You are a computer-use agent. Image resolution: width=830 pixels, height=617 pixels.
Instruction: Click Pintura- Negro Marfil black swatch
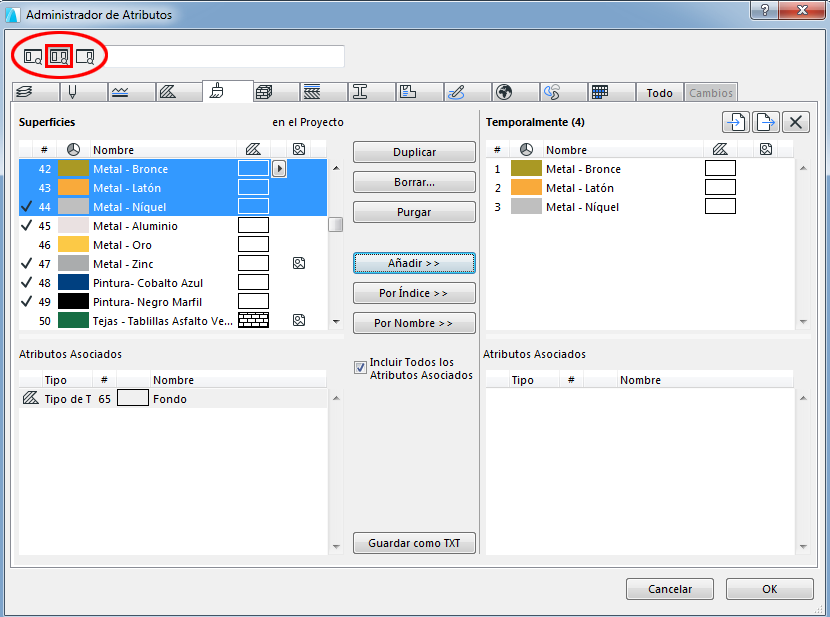point(73,302)
